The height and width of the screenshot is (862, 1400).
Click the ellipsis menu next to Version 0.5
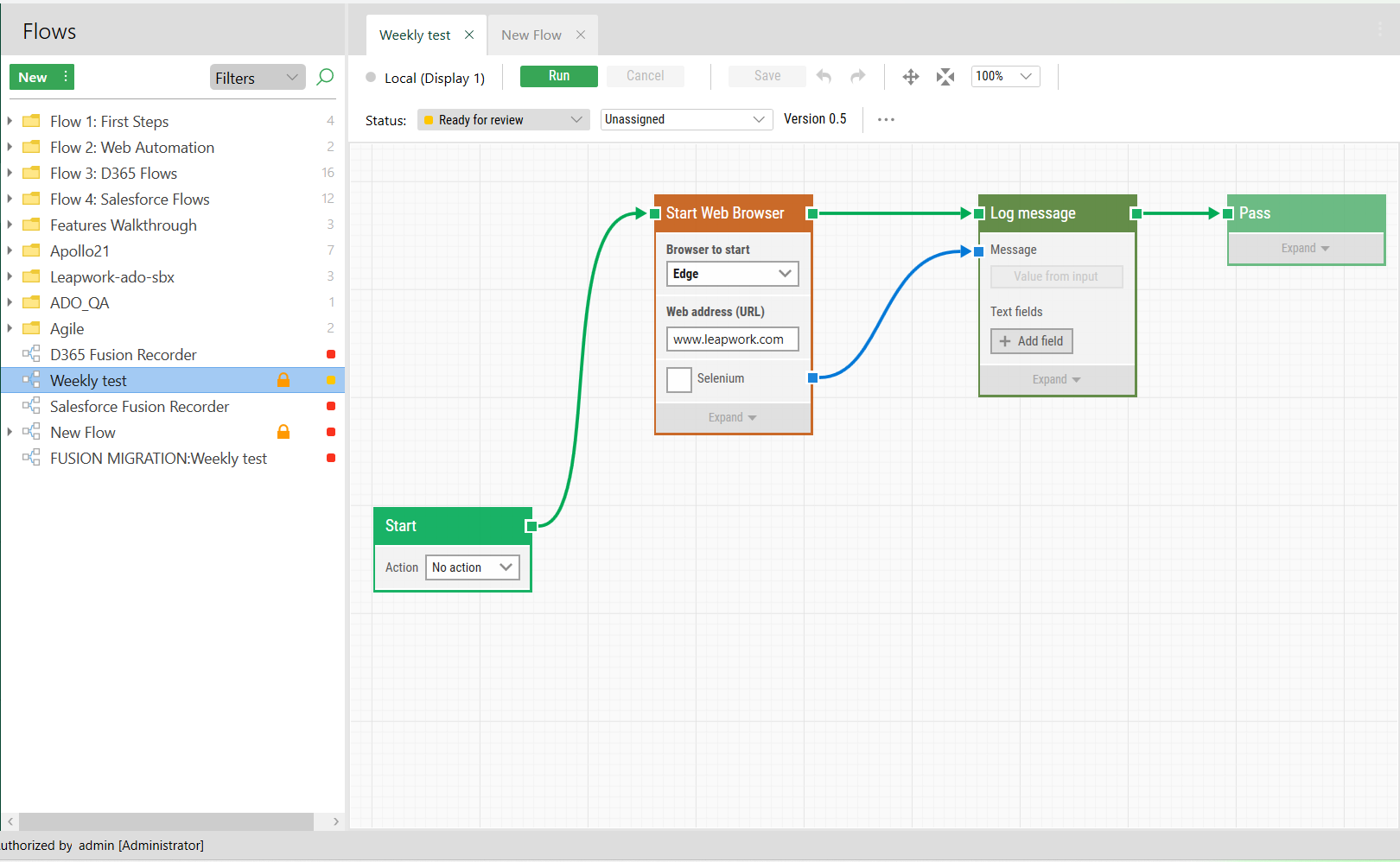click(x=886, y=119)
